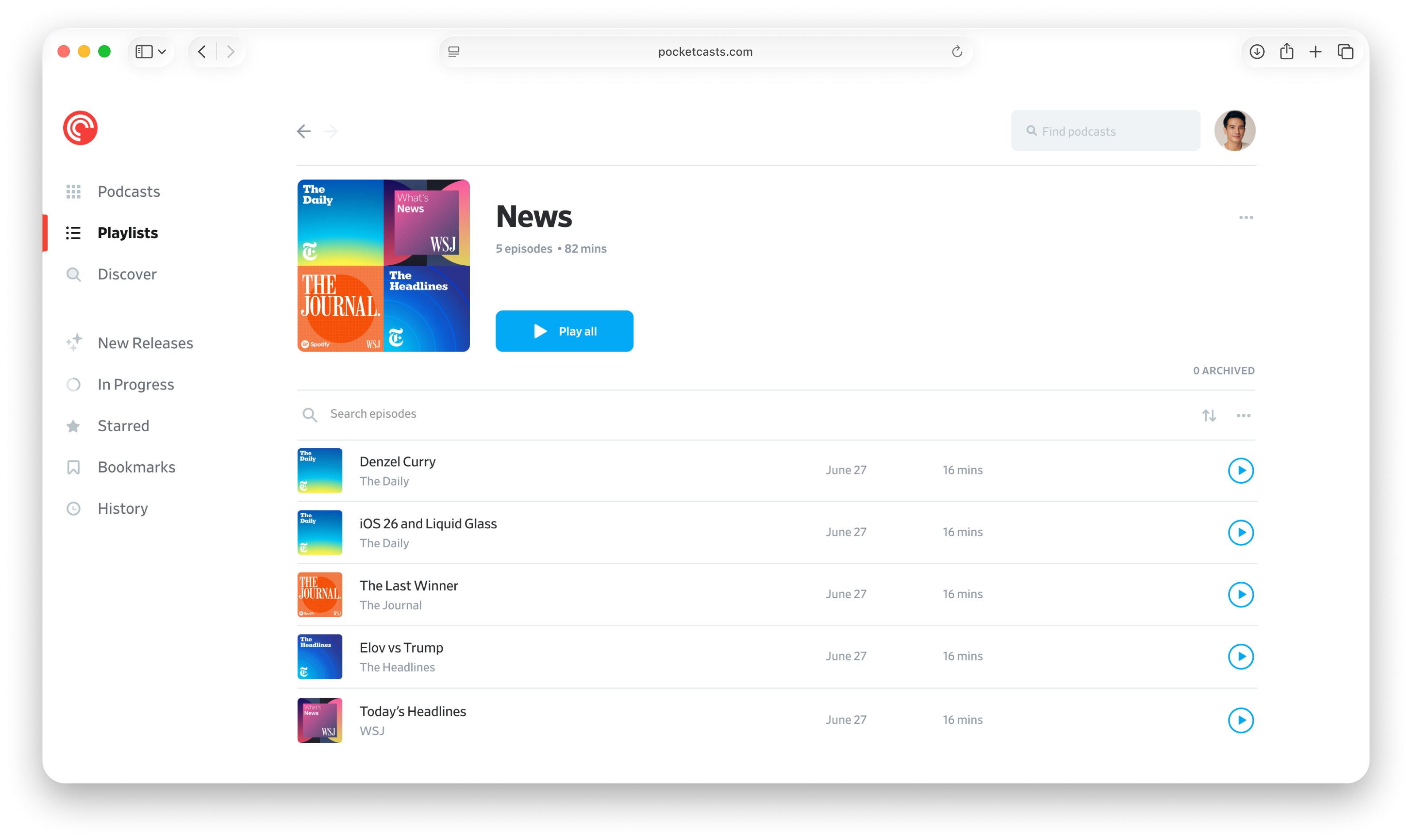
Task: Show the 0 Archived episodes
Action: point(1224,371)
